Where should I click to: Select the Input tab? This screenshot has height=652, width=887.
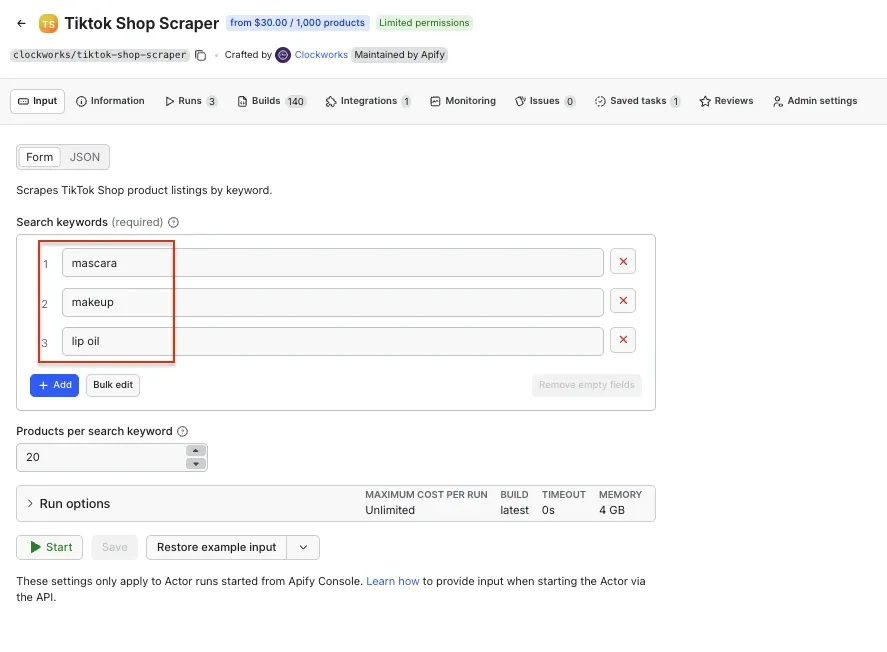(37, 101)
